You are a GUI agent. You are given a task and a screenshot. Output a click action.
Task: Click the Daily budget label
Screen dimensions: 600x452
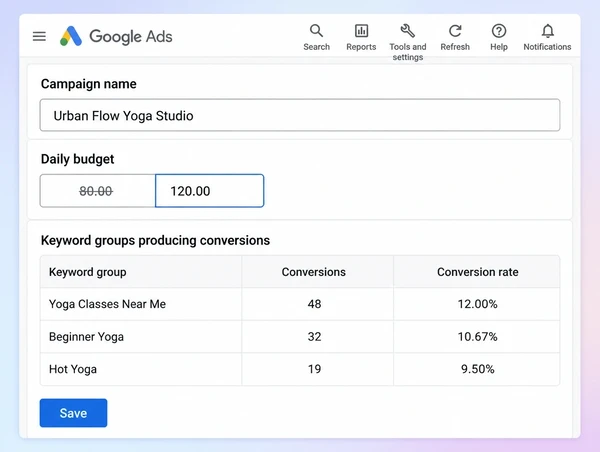tap(77, 159)
